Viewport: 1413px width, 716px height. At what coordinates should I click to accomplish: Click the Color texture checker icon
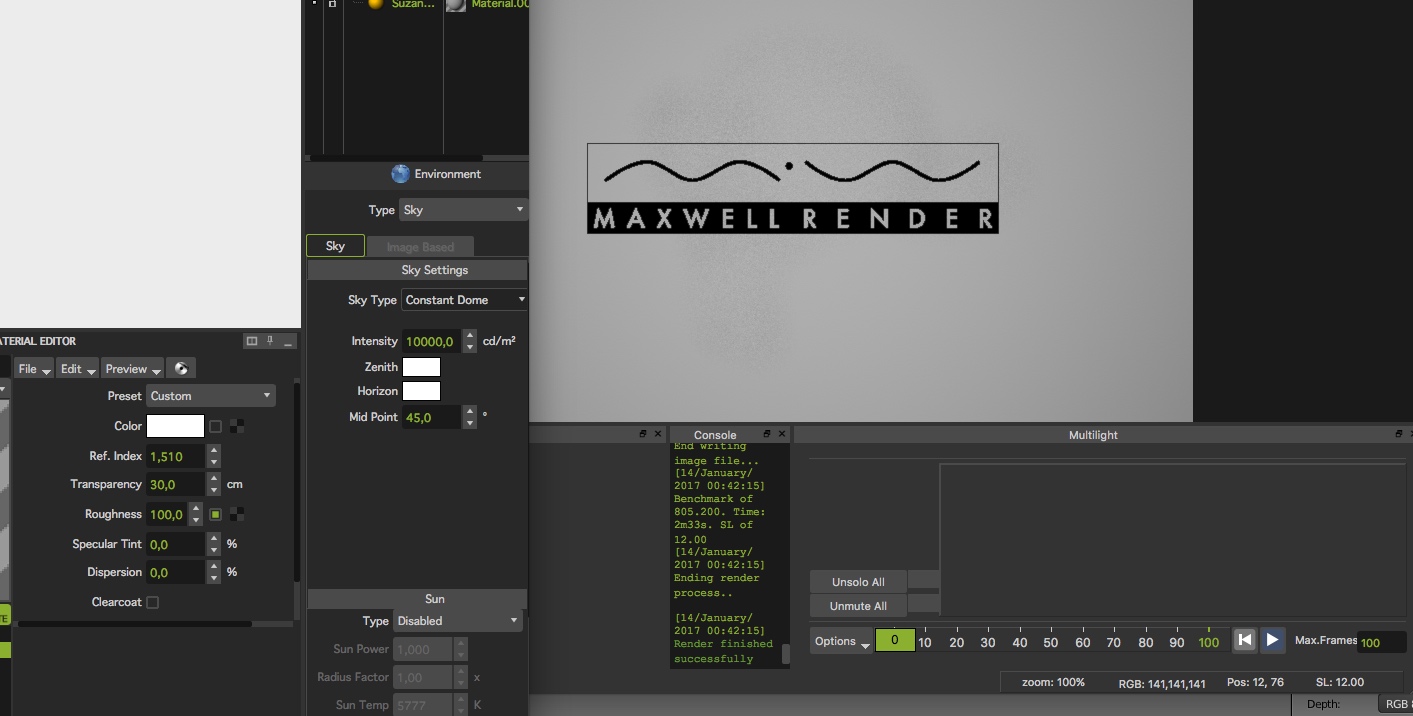237,427
